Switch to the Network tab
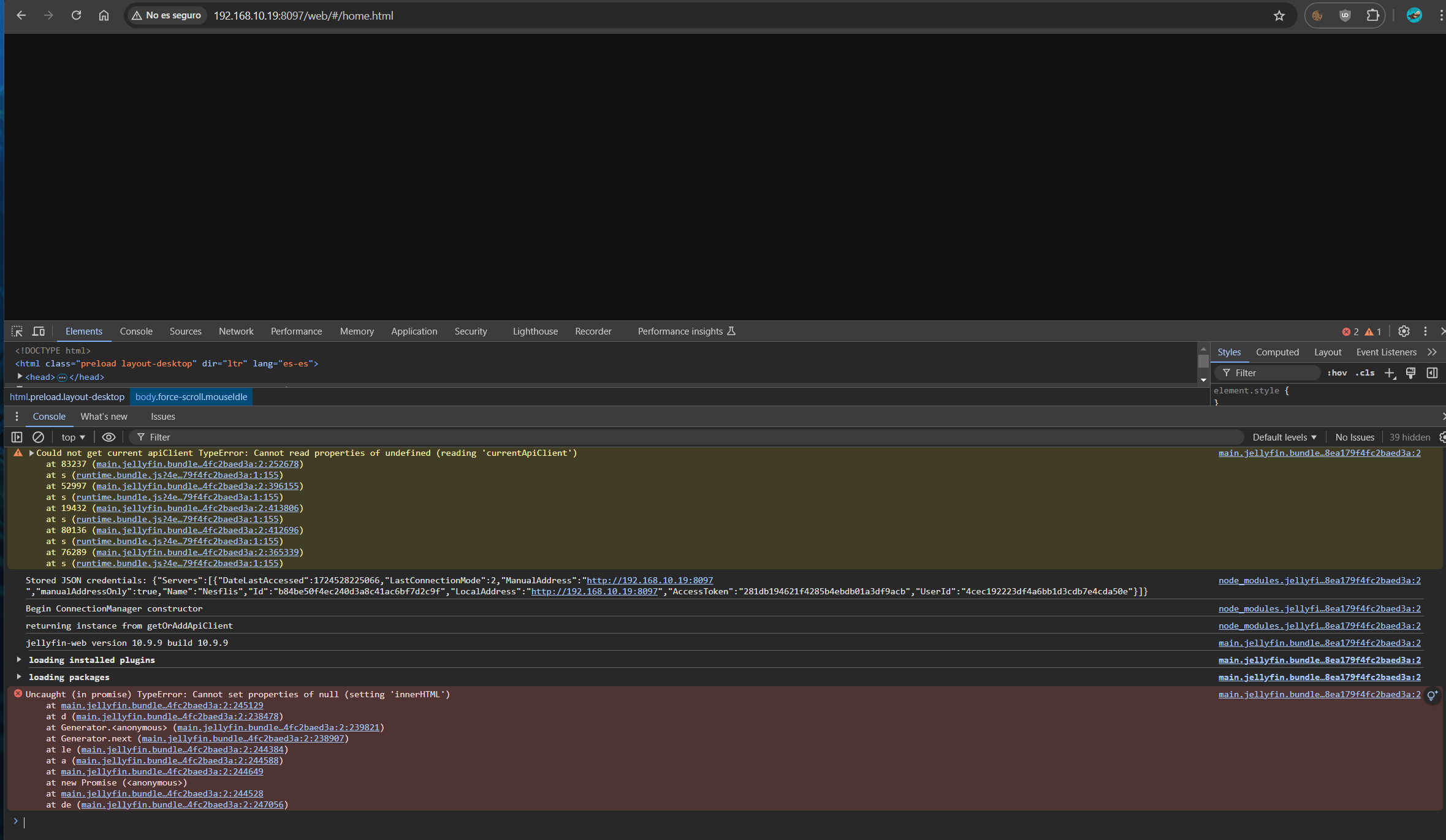This screenshot has width=1446, height=840. [x=236, y=331]
